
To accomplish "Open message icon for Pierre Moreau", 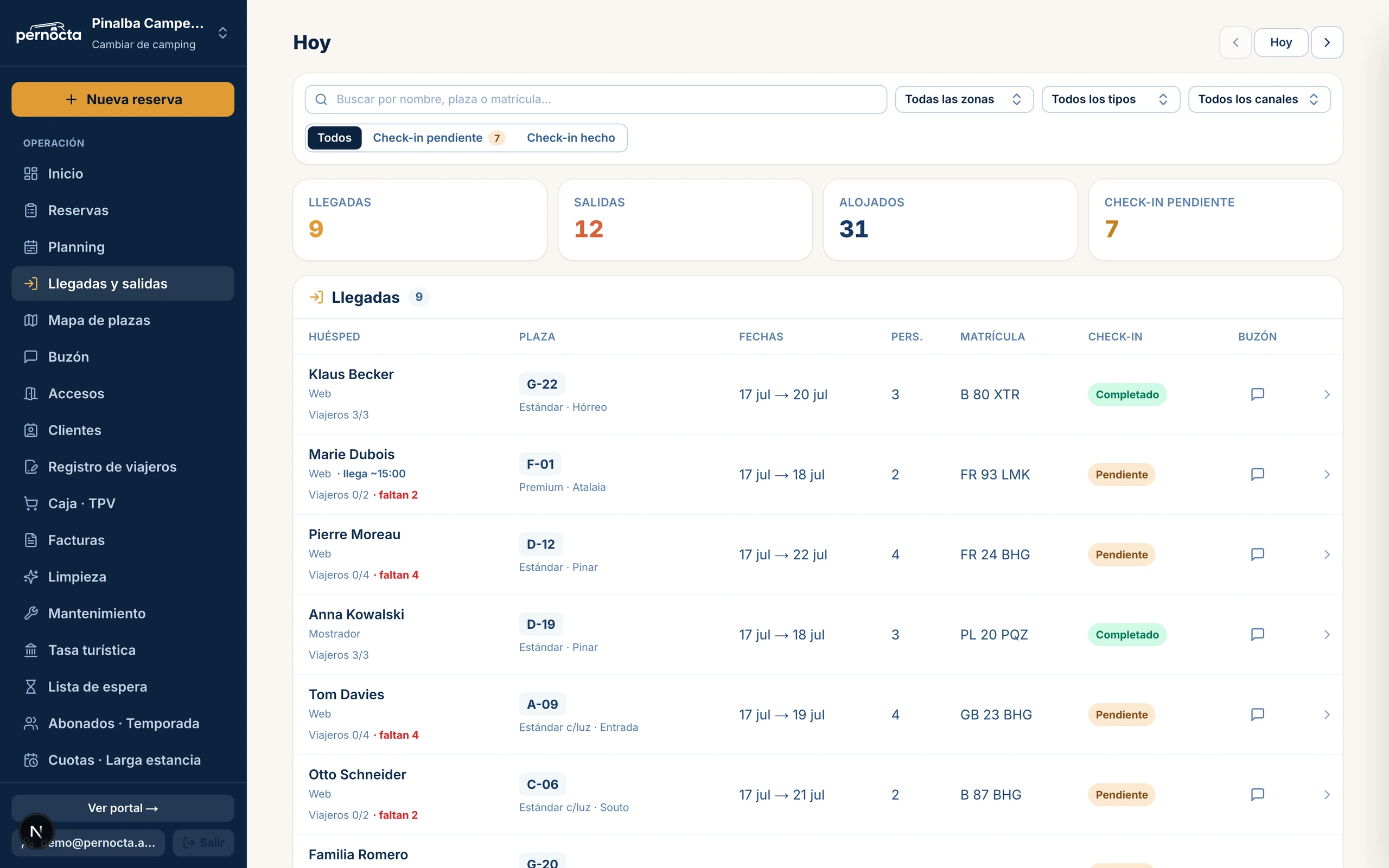I will pyautogui.click(x=1258, y=554).
